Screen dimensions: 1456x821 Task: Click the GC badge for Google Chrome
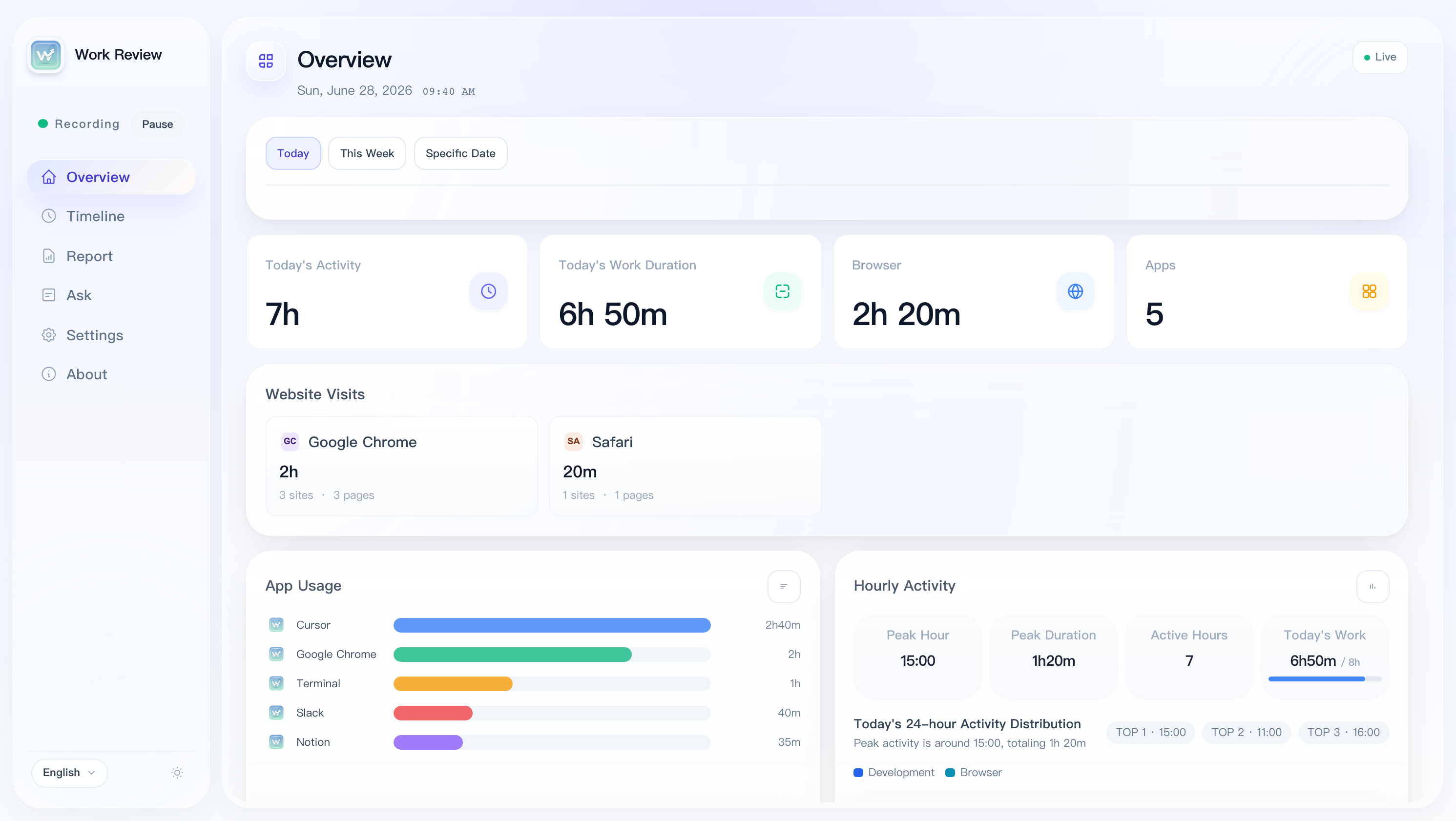(290, 441)
